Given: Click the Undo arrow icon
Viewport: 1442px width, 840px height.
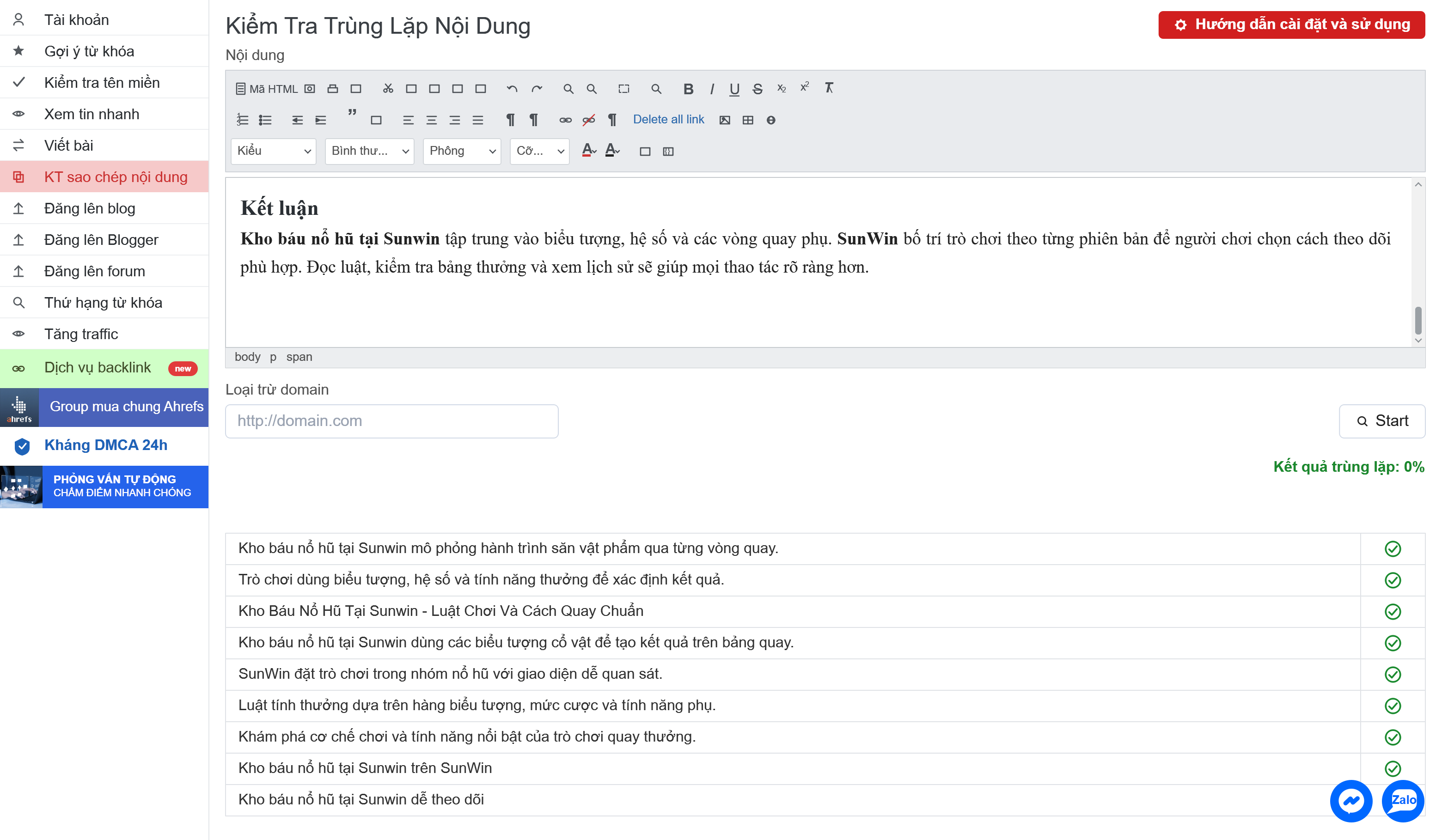Looking at the screenshot, I should point(512,89).
